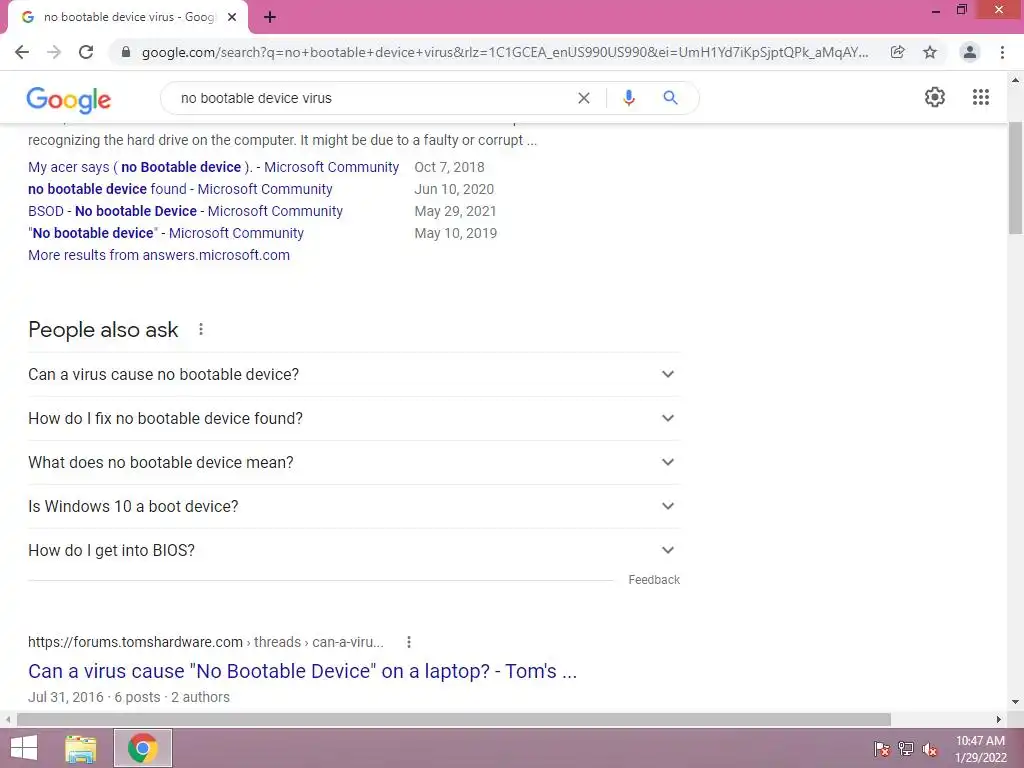Click the horizontal scroll-left arrow
The image size is (1024, 768).
8,719
